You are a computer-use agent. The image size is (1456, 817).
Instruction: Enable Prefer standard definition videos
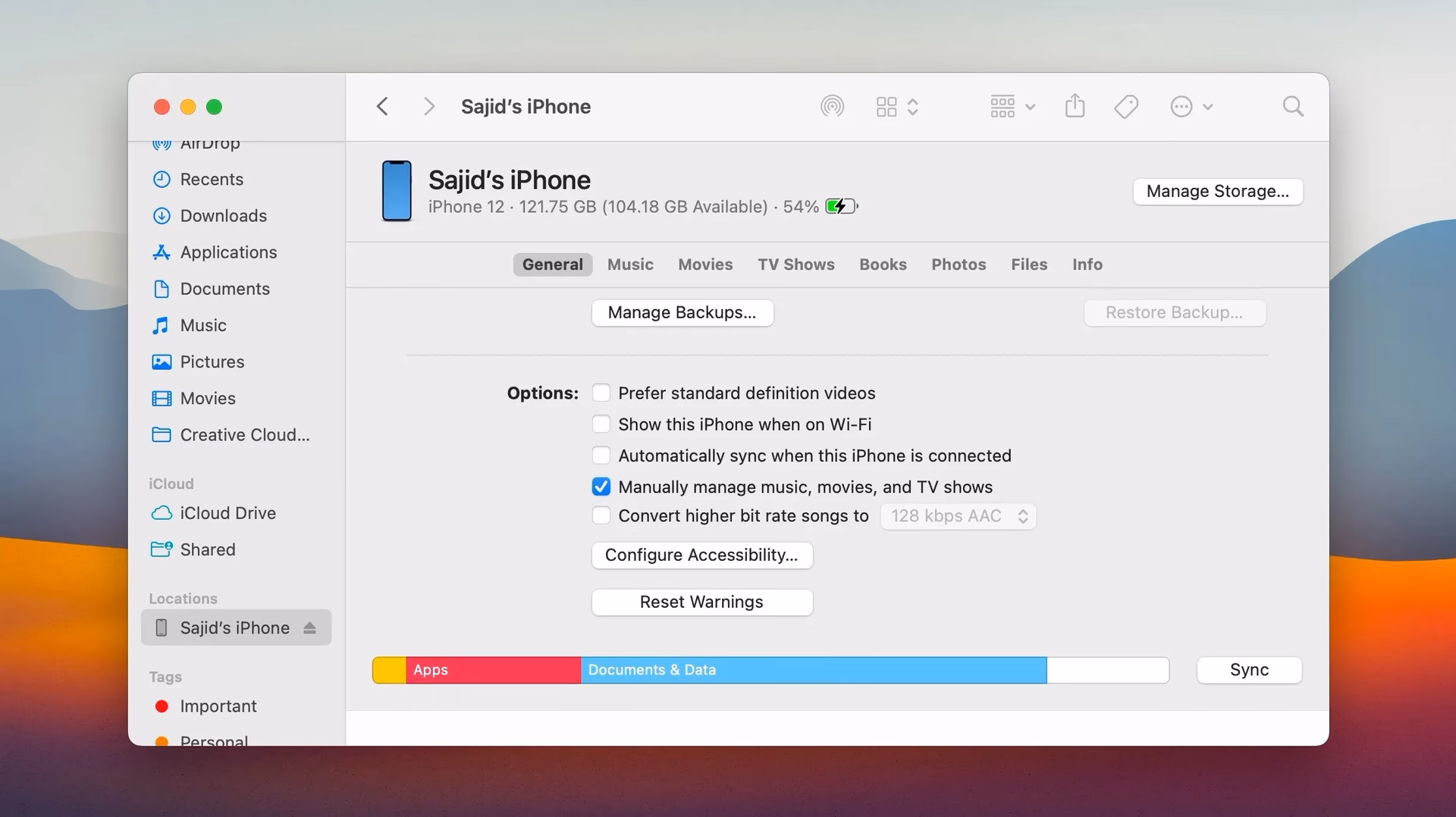pos(601,393)
